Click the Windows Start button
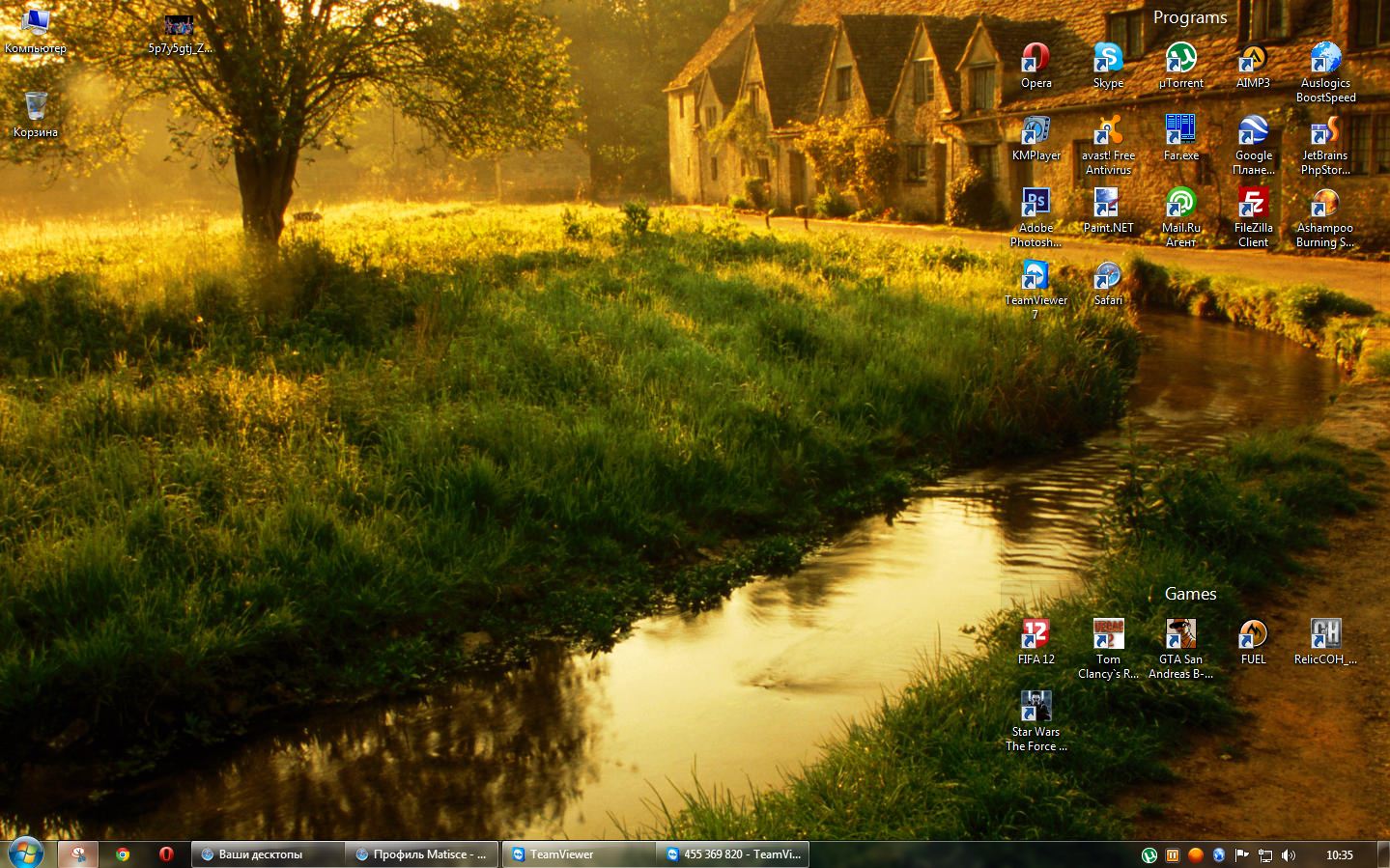Viewport: 1390px width, 868px height. tap(26, 854)
